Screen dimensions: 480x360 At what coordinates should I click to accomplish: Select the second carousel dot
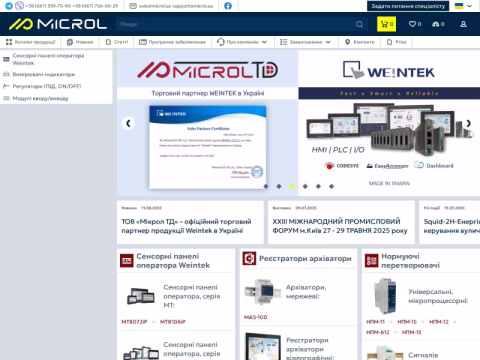279,186
